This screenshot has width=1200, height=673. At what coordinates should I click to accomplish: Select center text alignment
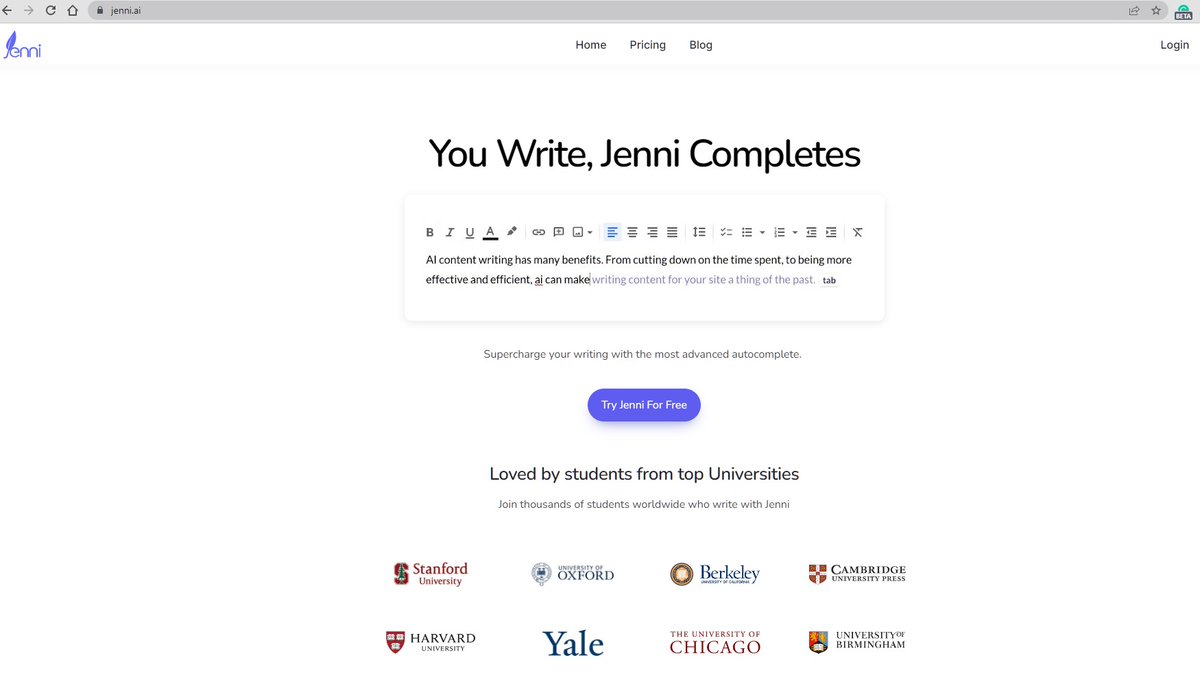[x=633, y=232]
